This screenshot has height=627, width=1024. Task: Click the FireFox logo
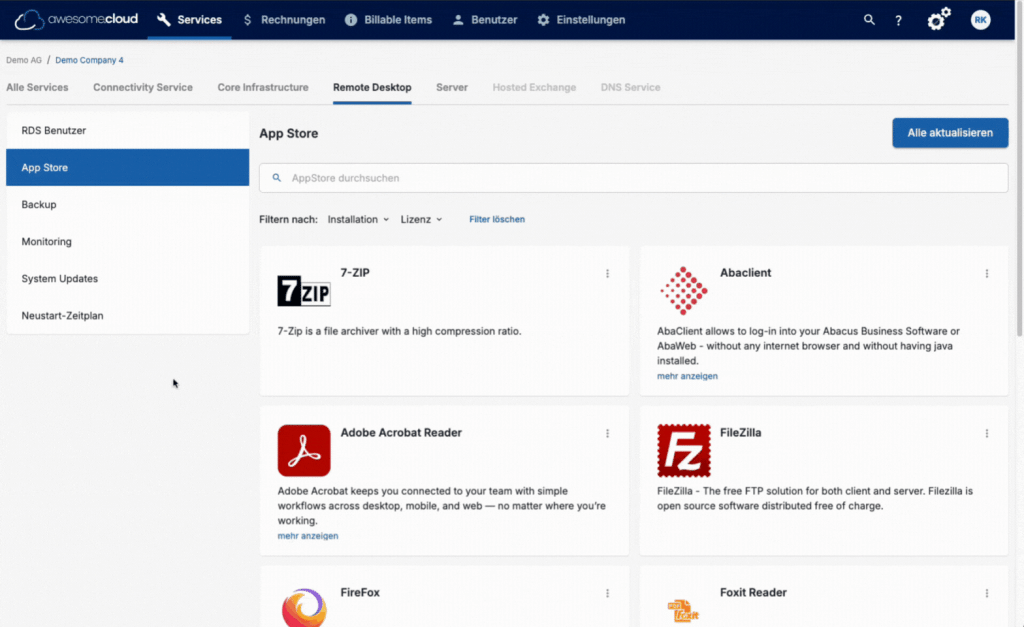tap(304, 607)
